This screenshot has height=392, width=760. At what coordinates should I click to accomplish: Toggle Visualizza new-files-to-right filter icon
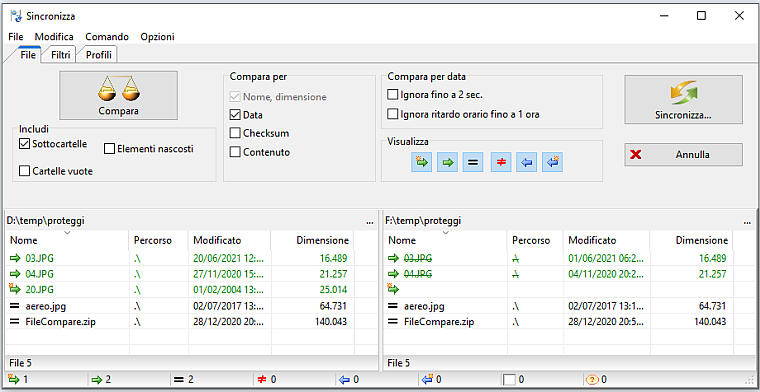tap(422, 162)
